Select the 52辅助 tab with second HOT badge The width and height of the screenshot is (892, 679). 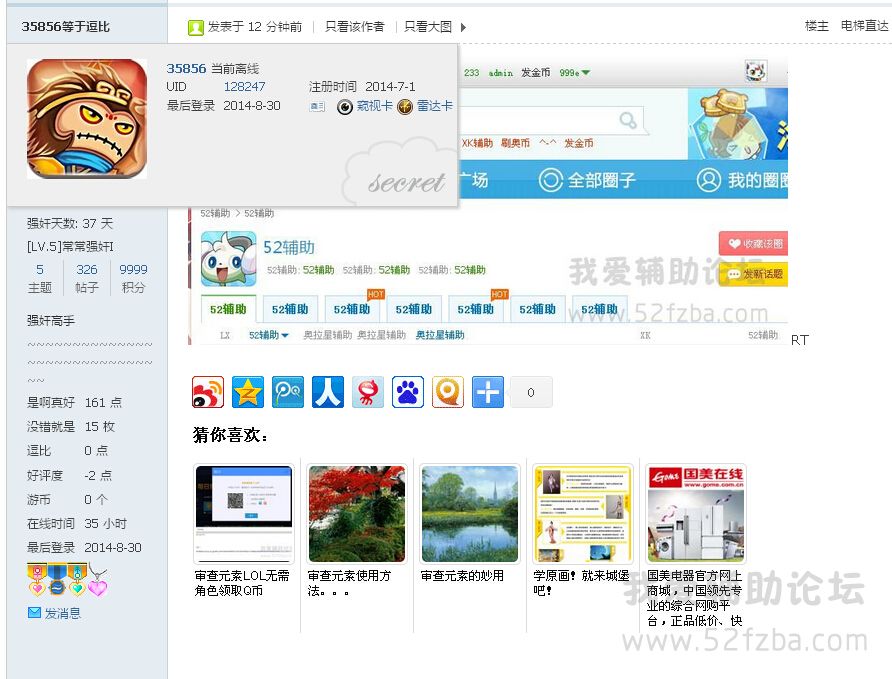pyautogui.click(x=476, y=309)
